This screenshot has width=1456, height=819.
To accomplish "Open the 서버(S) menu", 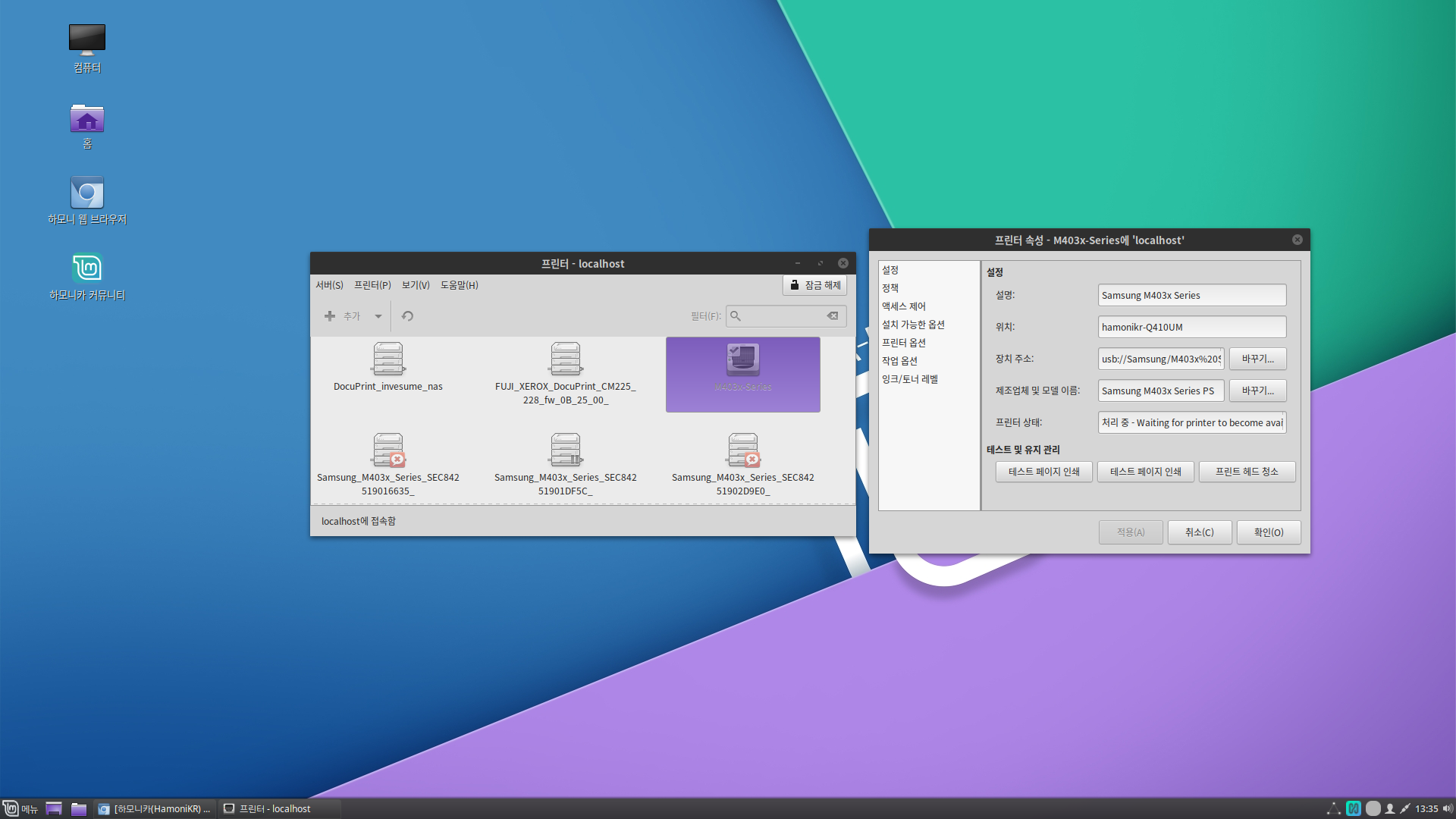I will coord(329,285).
